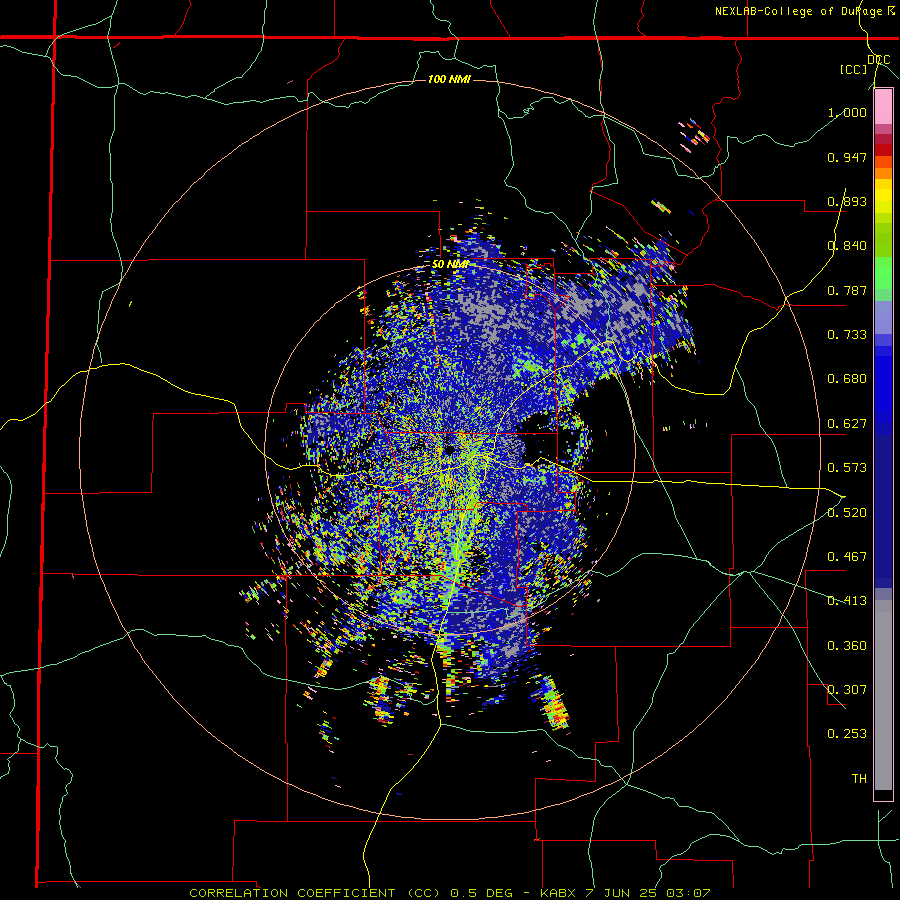Select the 1.000 value on the scale
This screenshot has width=900, height=900.
847,112
